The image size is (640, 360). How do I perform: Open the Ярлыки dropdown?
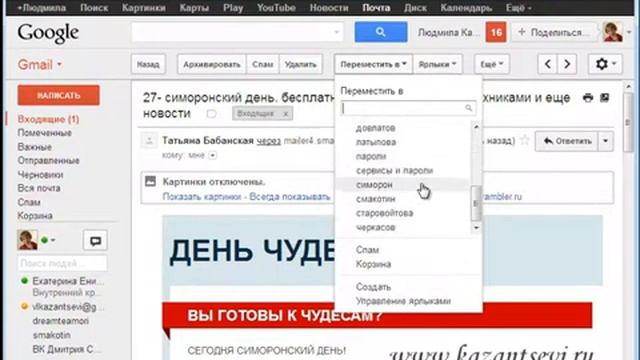438,64
